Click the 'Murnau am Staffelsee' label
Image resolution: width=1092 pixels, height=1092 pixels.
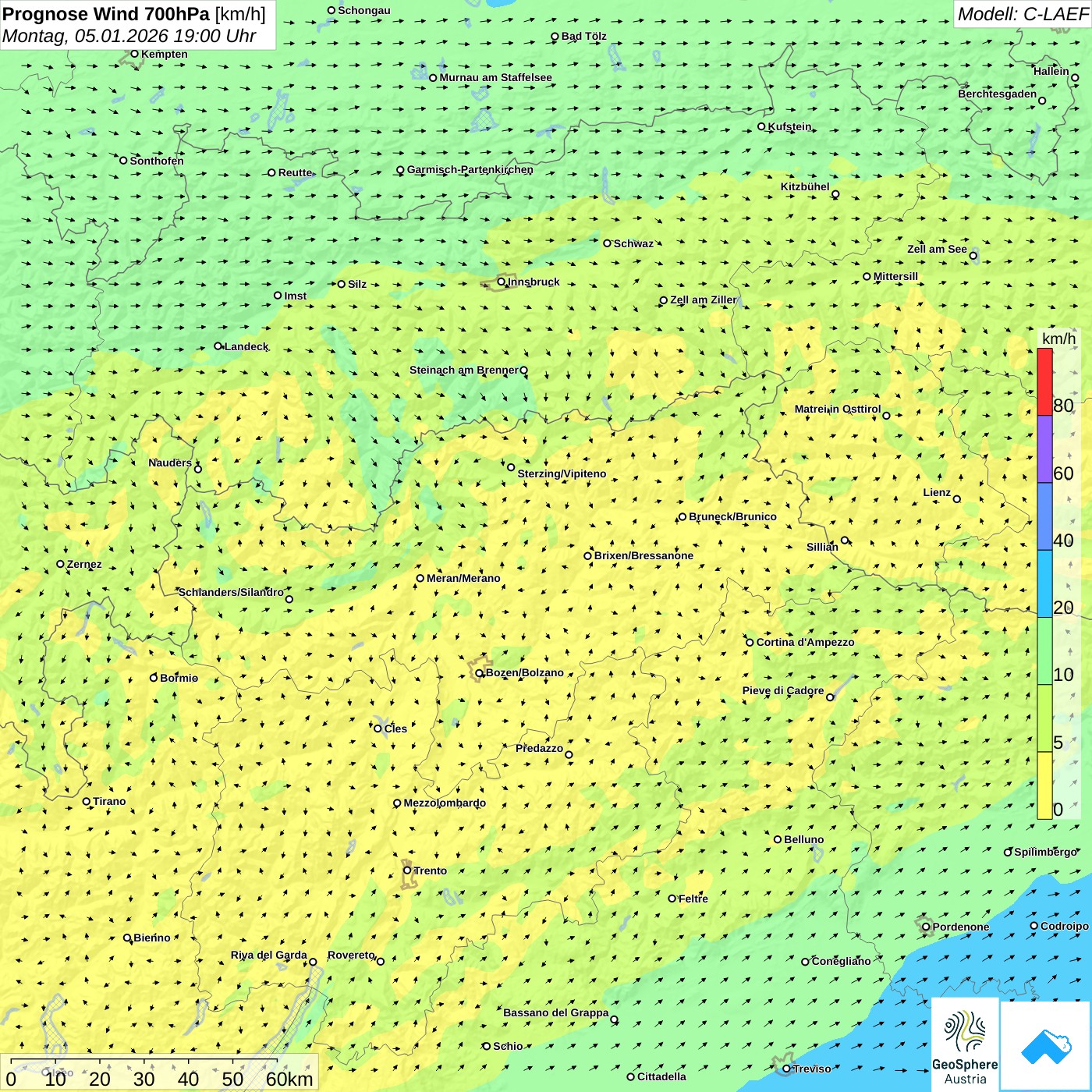[x=495, y=77]
